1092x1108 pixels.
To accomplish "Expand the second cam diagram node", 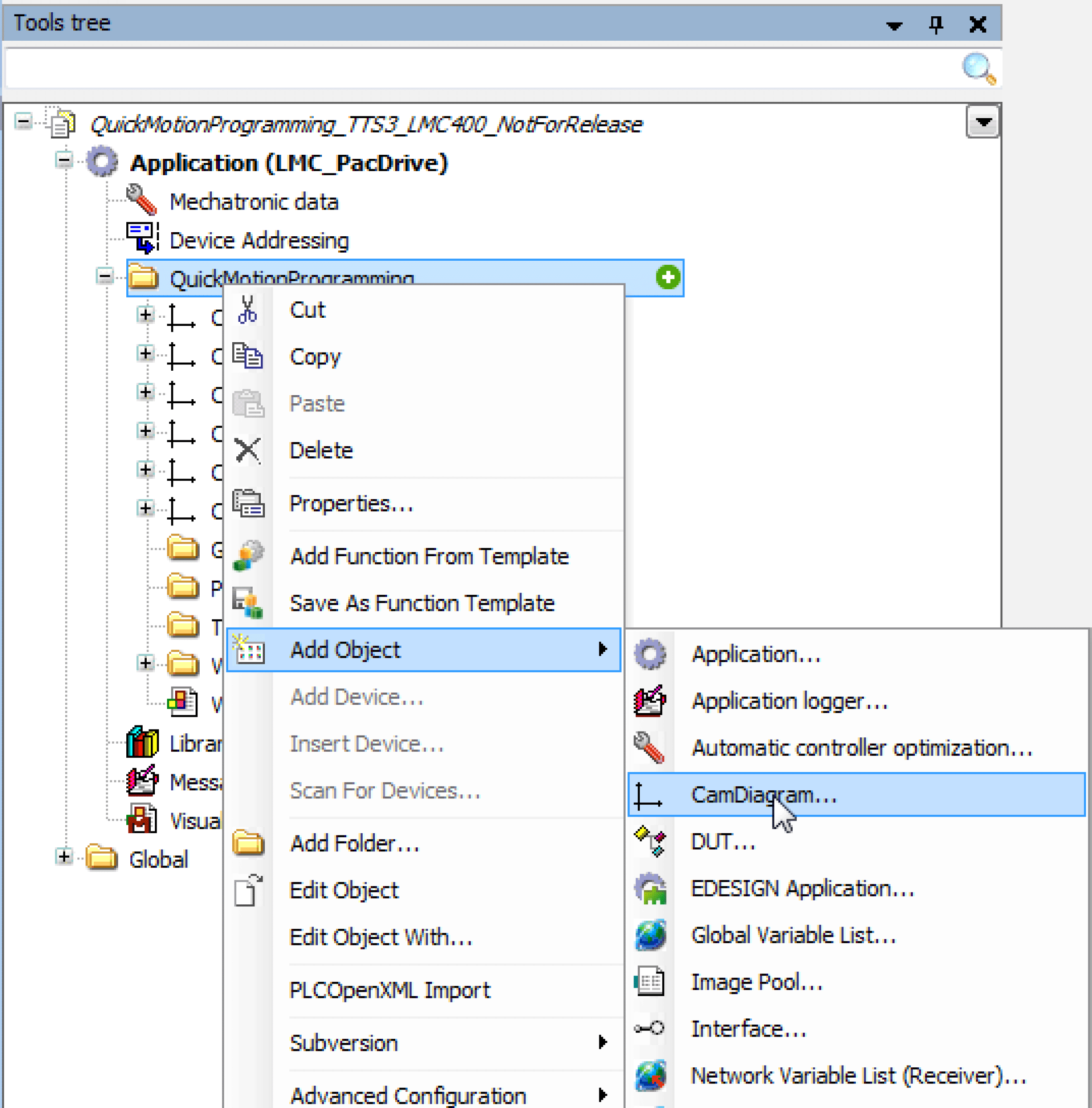I will tap(145, 353).
